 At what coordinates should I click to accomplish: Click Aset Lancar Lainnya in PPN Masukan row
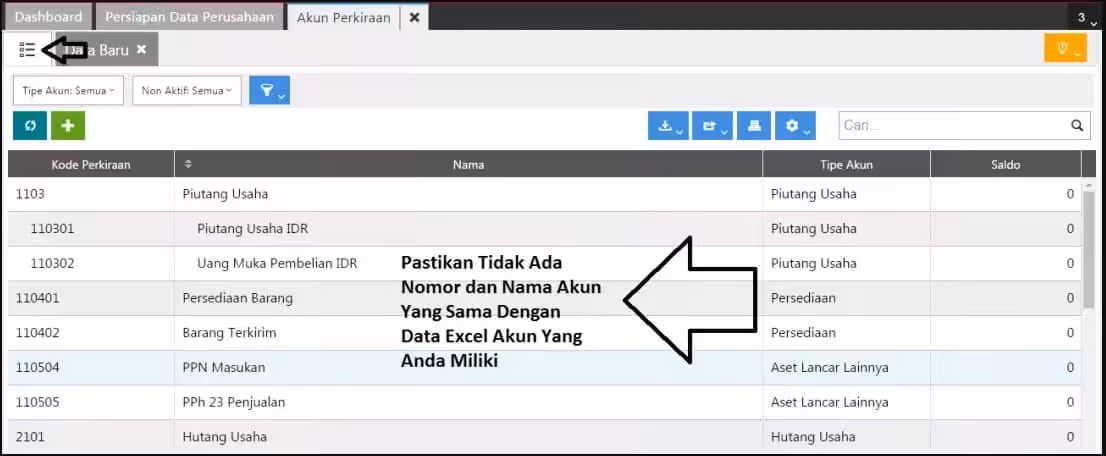[830, 367]
